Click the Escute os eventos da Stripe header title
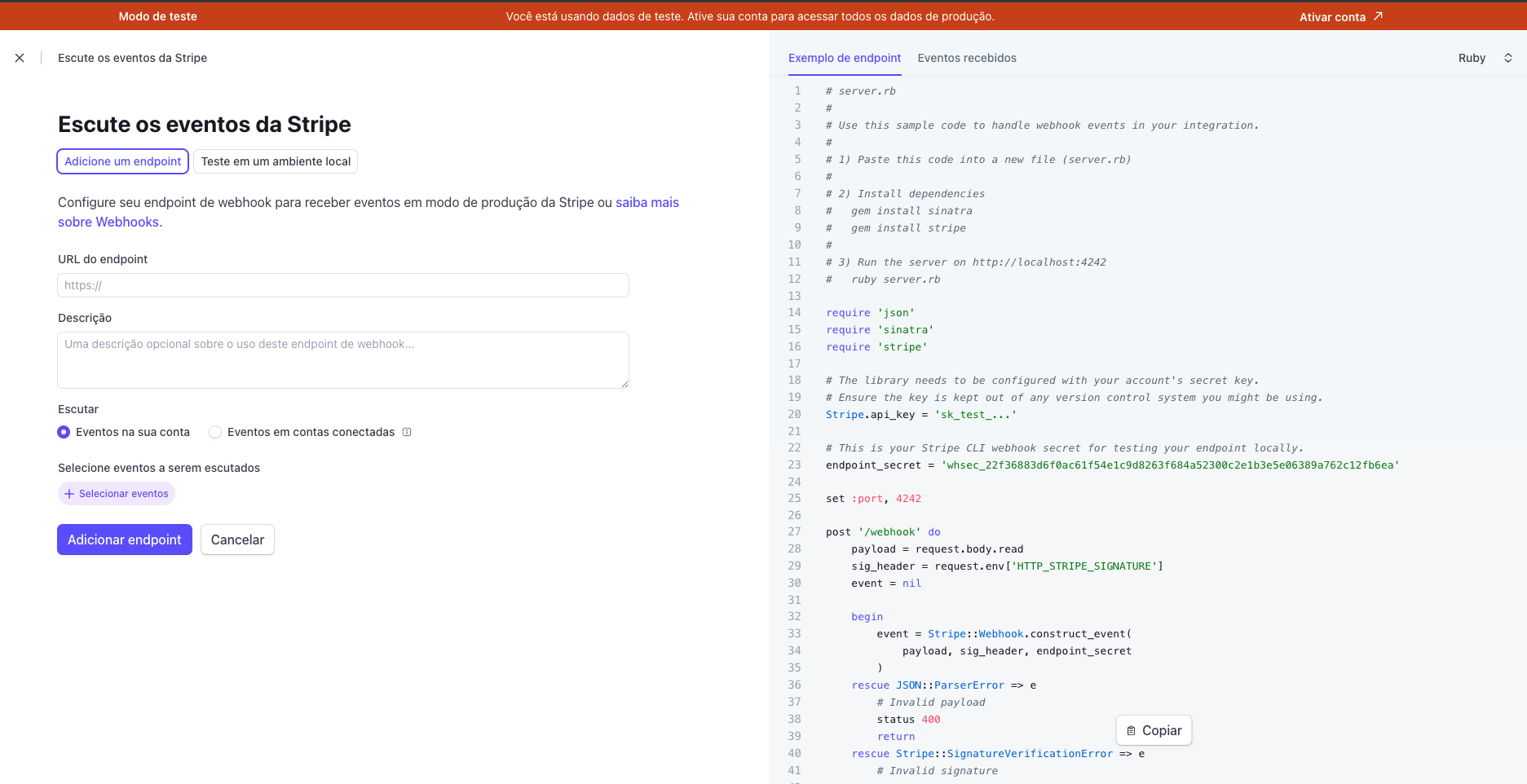This screenshot has width=1527, height=784. coord(132,58)
